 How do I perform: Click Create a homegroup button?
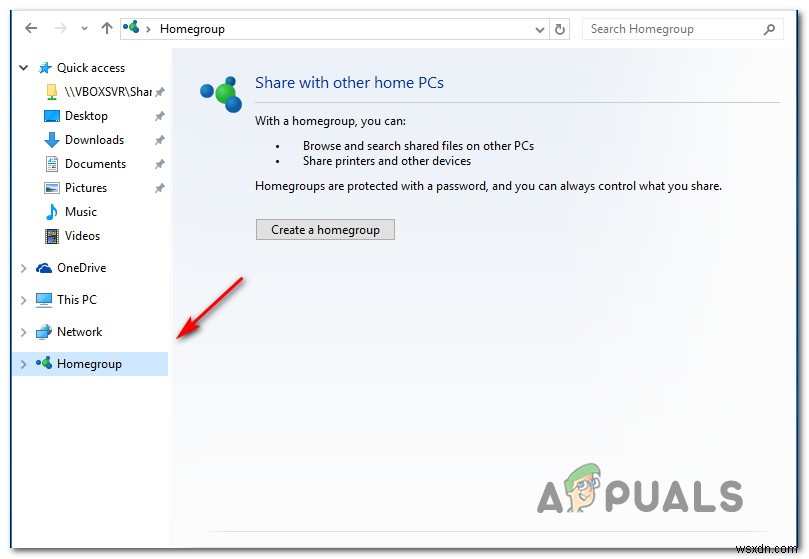[325, 230]
